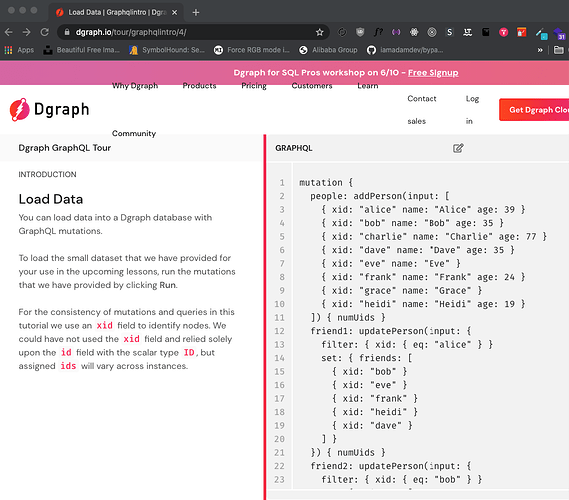Viewport: 569px width, 500px height.
Task: Open the Apps bookmark grid
Action: point(19,50)
